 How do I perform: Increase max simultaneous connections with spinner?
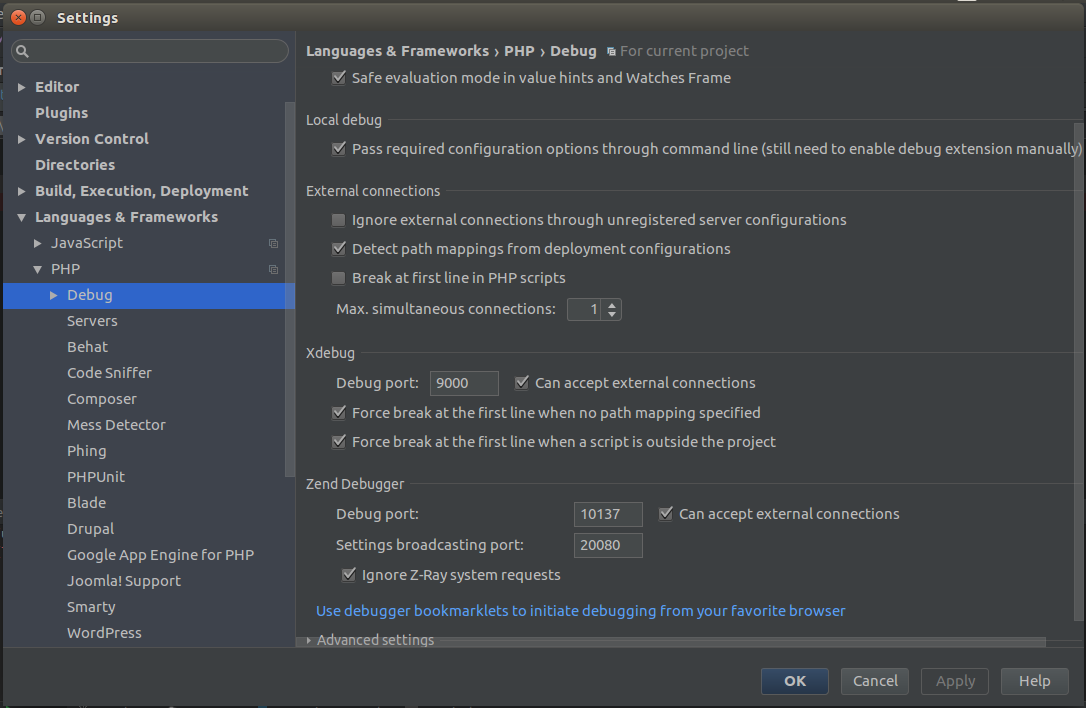point(612,305)
